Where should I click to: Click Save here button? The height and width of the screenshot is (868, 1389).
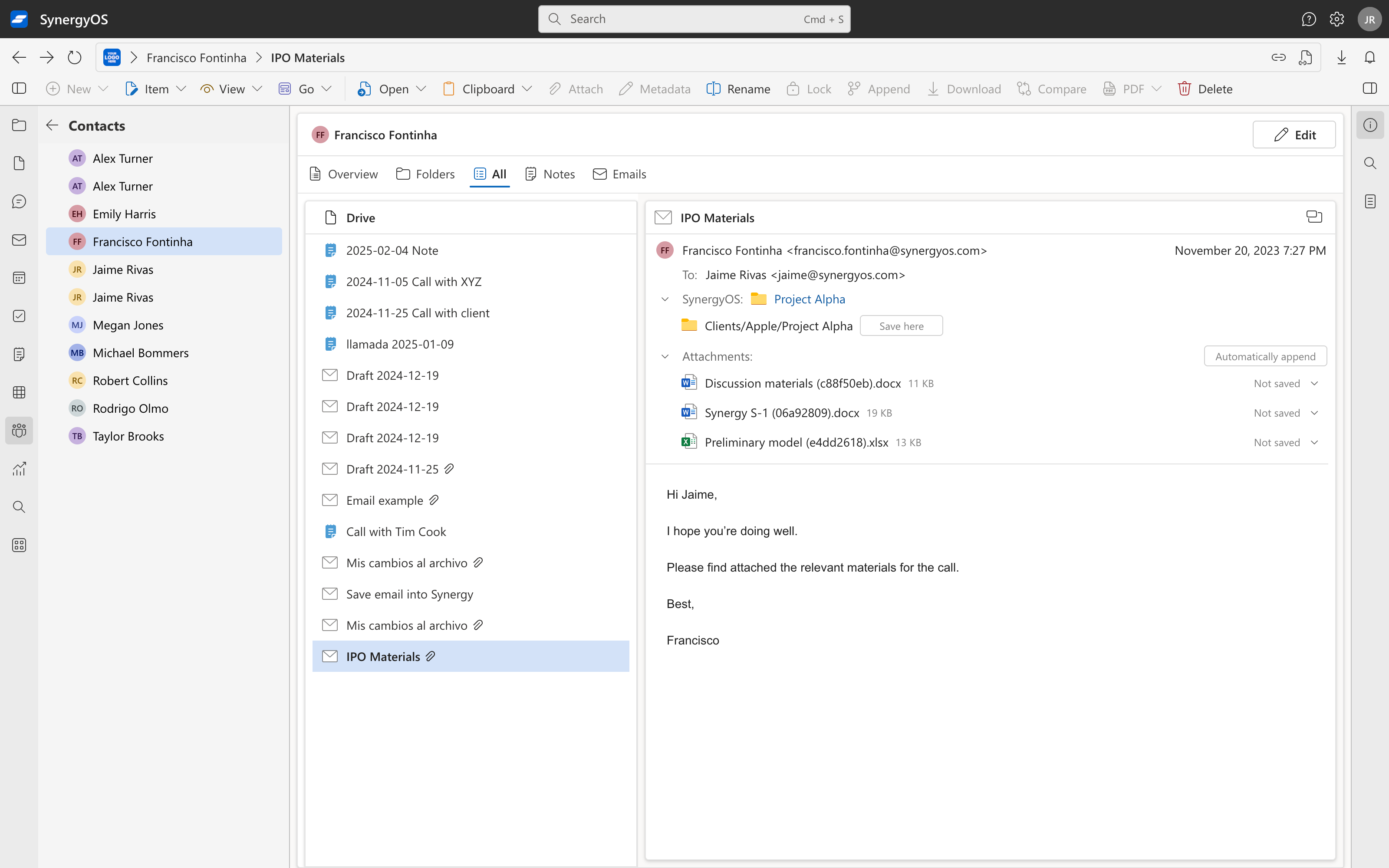pyautogui.click(x=901, y=326)
